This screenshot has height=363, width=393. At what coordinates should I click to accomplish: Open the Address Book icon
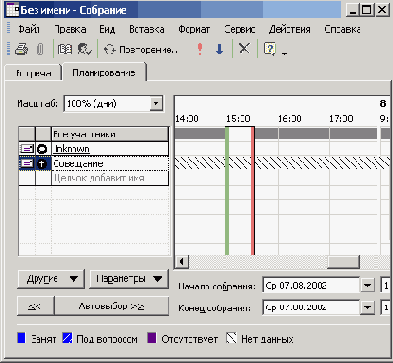click(65, 49)
